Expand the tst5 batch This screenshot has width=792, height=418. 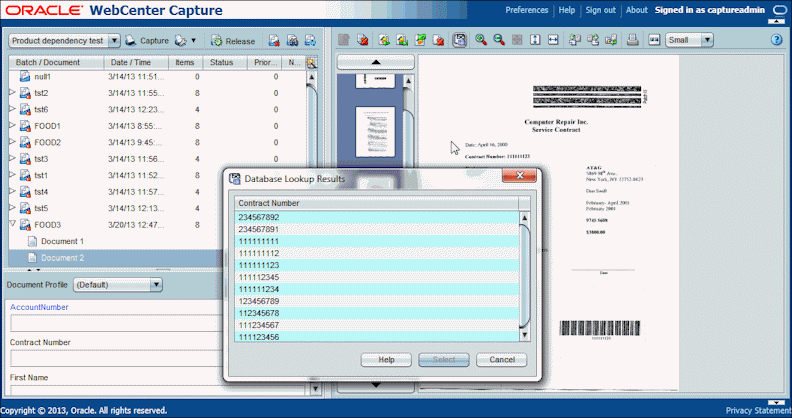coord(13,208)
